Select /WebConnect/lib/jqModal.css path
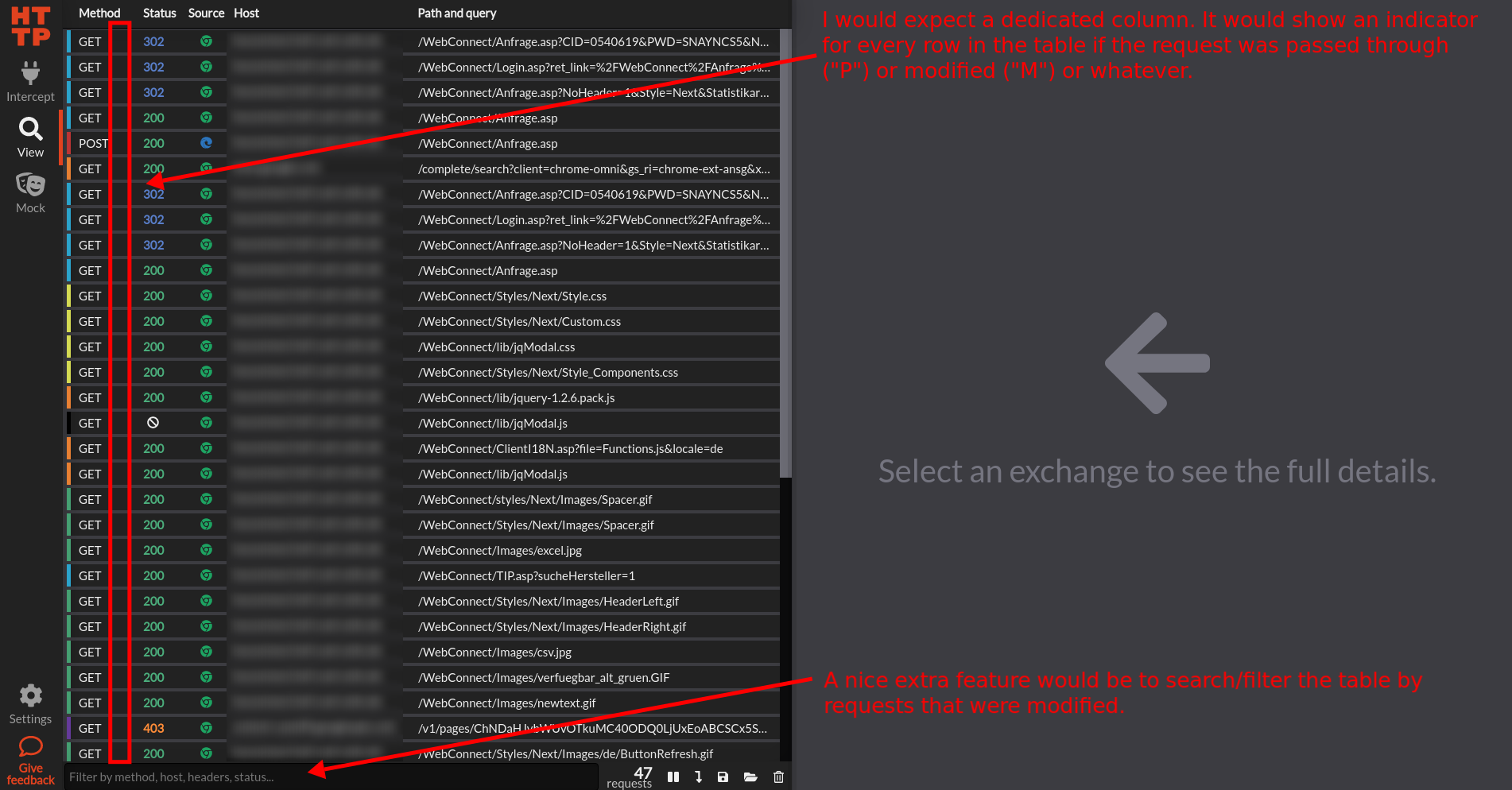This screenshot has width=1512, height=790. pos(496,347)
